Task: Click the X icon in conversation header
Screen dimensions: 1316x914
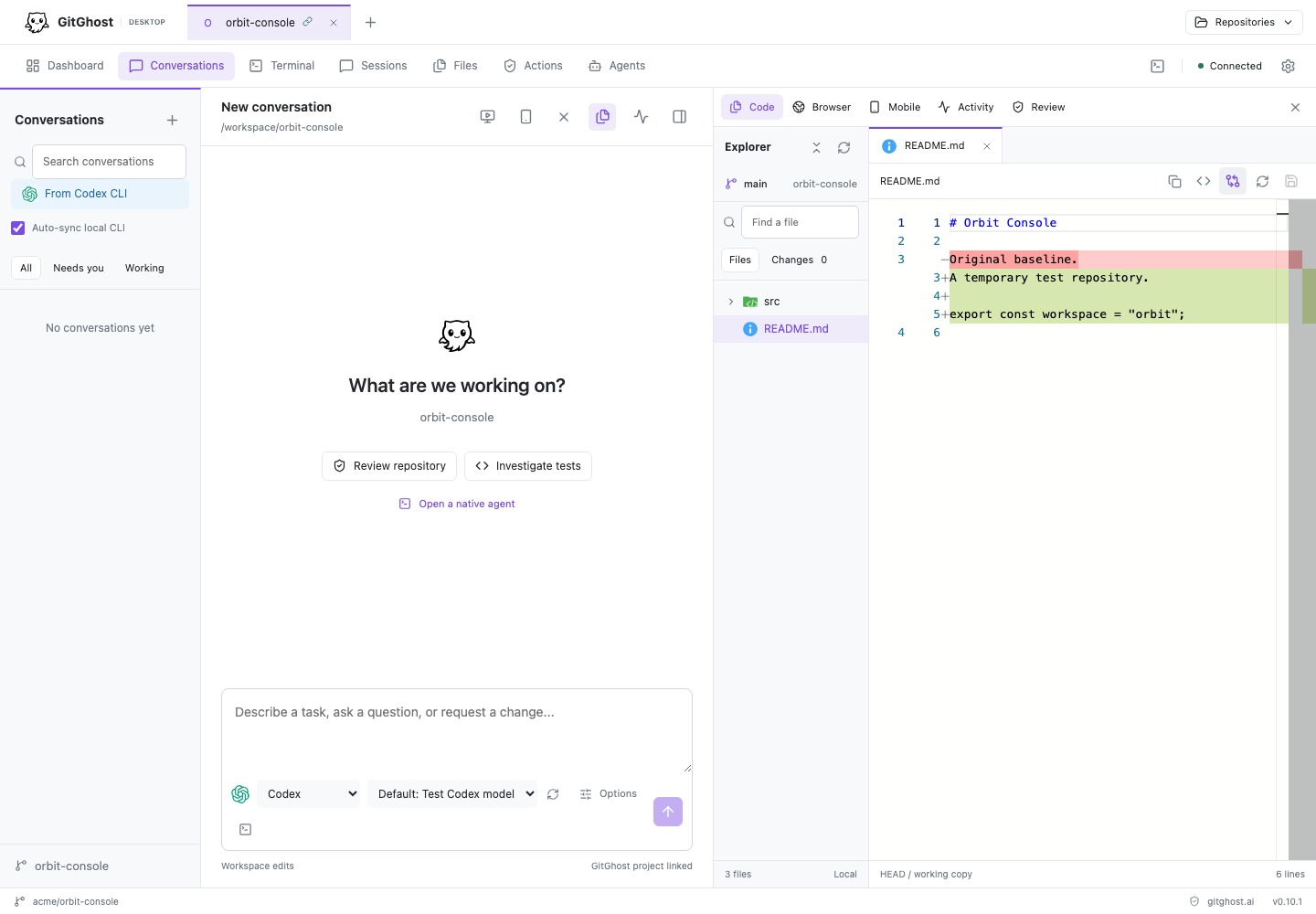Action: coord(564,116)
